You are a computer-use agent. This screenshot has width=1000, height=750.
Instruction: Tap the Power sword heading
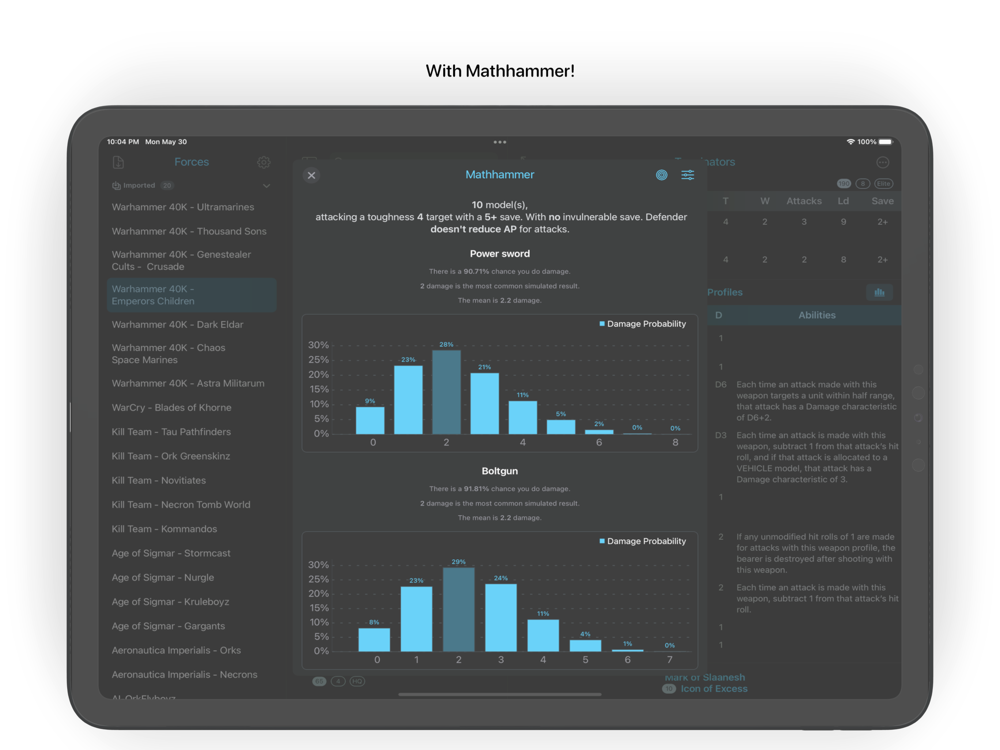point(500,254)
